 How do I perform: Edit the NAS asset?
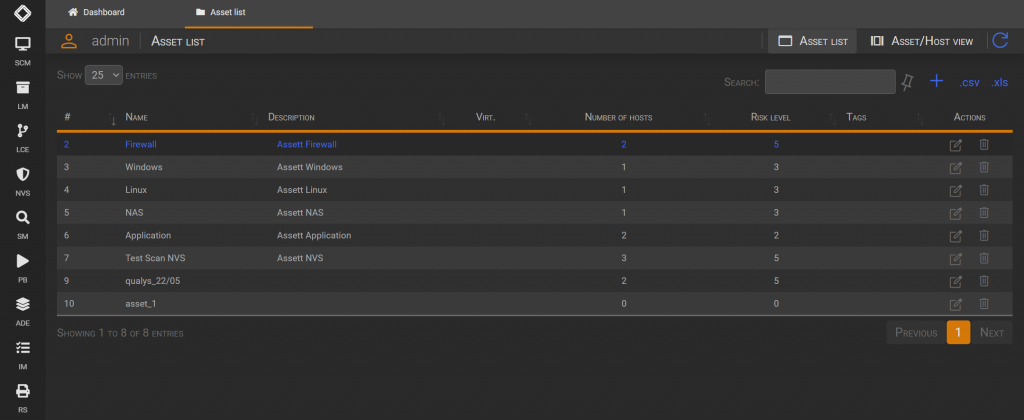(x=955, y=214)
